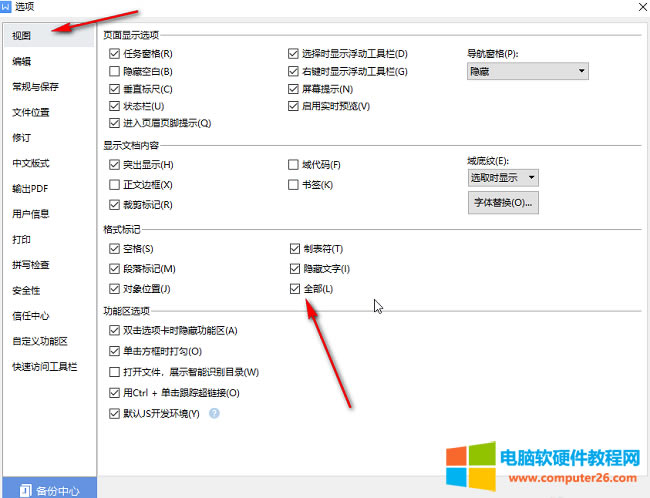Toggle 屏幕提示(N) checkbox
Screen dimensions: 650x498
coord(293,89)
